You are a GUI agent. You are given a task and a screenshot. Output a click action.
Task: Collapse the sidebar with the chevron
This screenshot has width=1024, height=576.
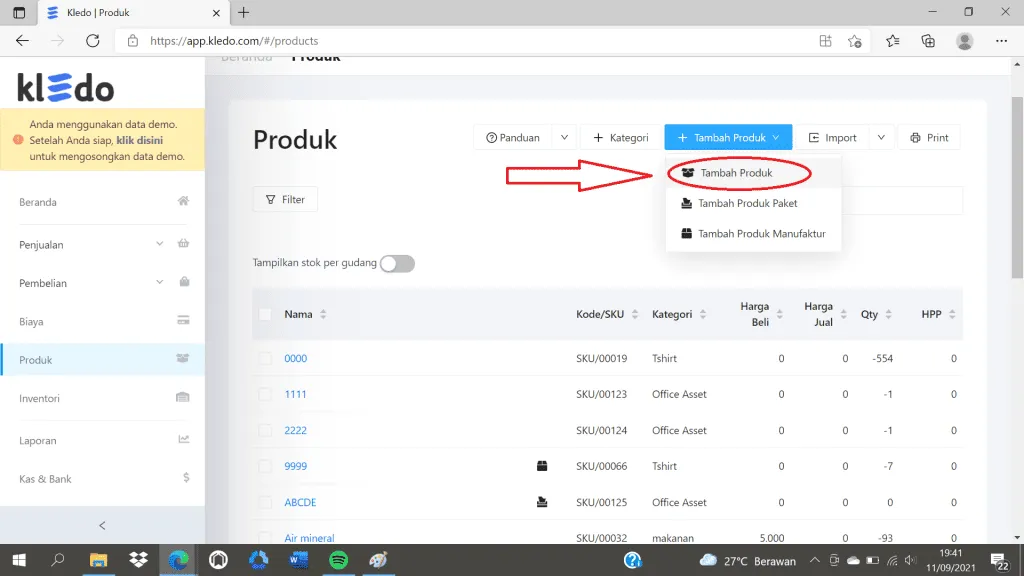coord(101,525)
